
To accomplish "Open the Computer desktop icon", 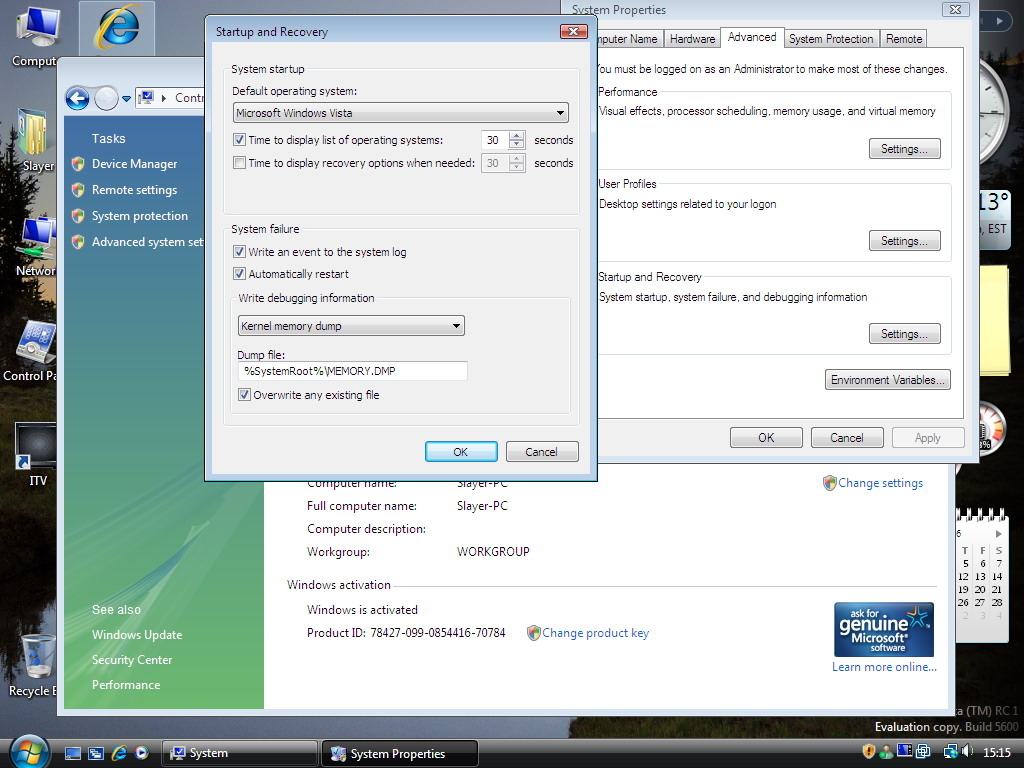I will [37, 36].
